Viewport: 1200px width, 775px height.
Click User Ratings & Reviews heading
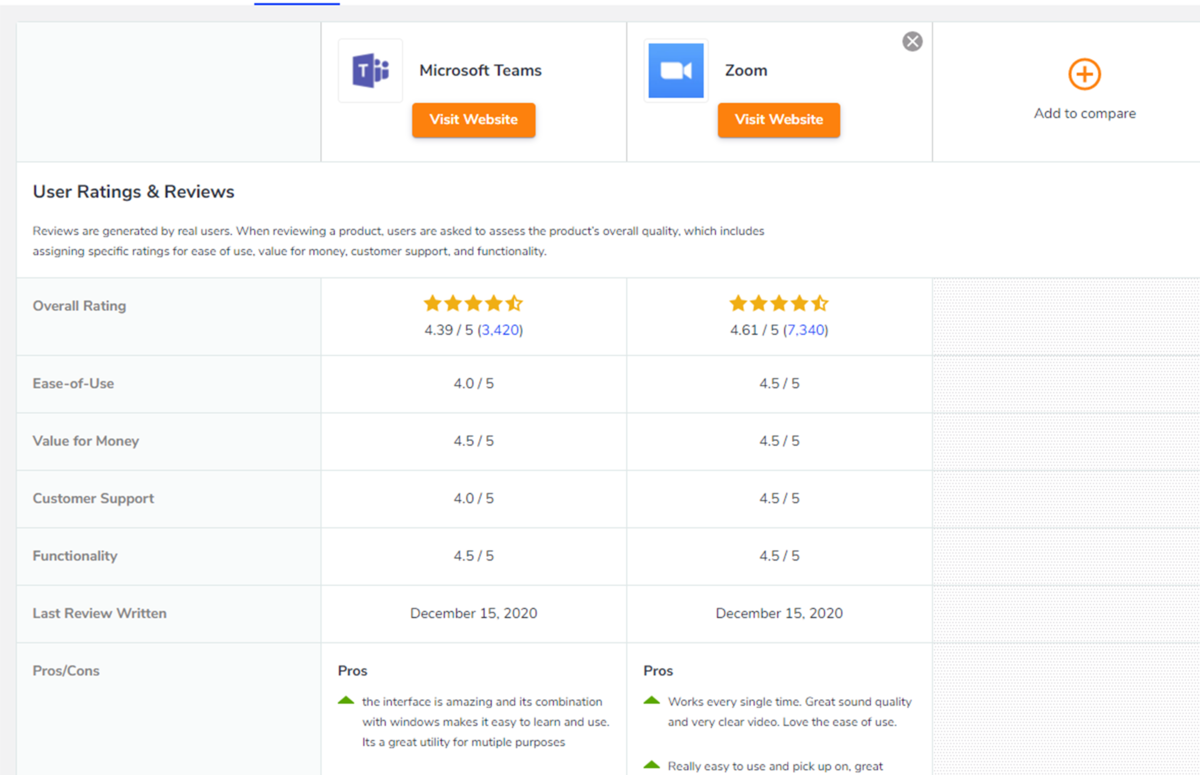pos(134,192)
